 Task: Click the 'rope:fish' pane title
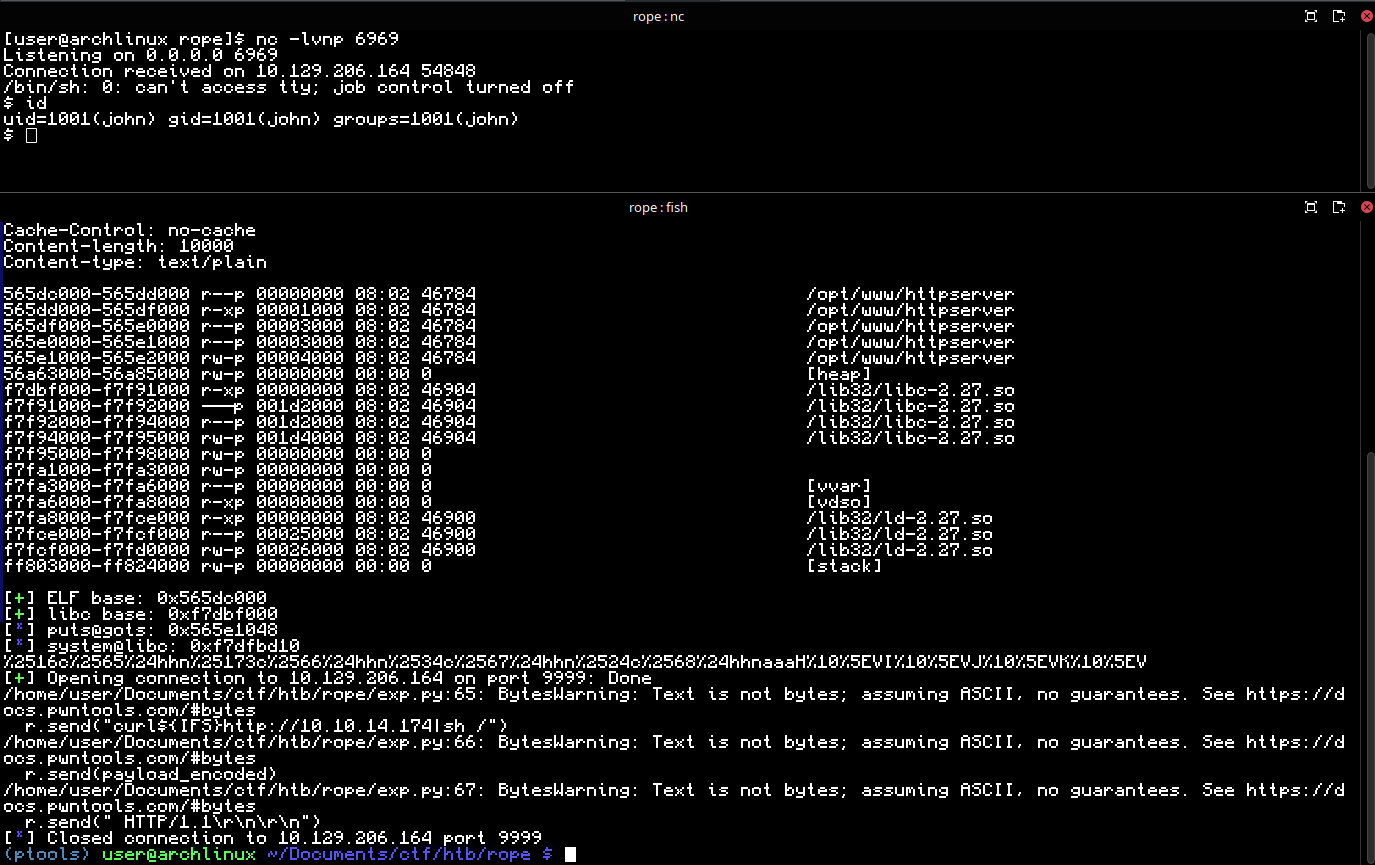tap(658, 207)
